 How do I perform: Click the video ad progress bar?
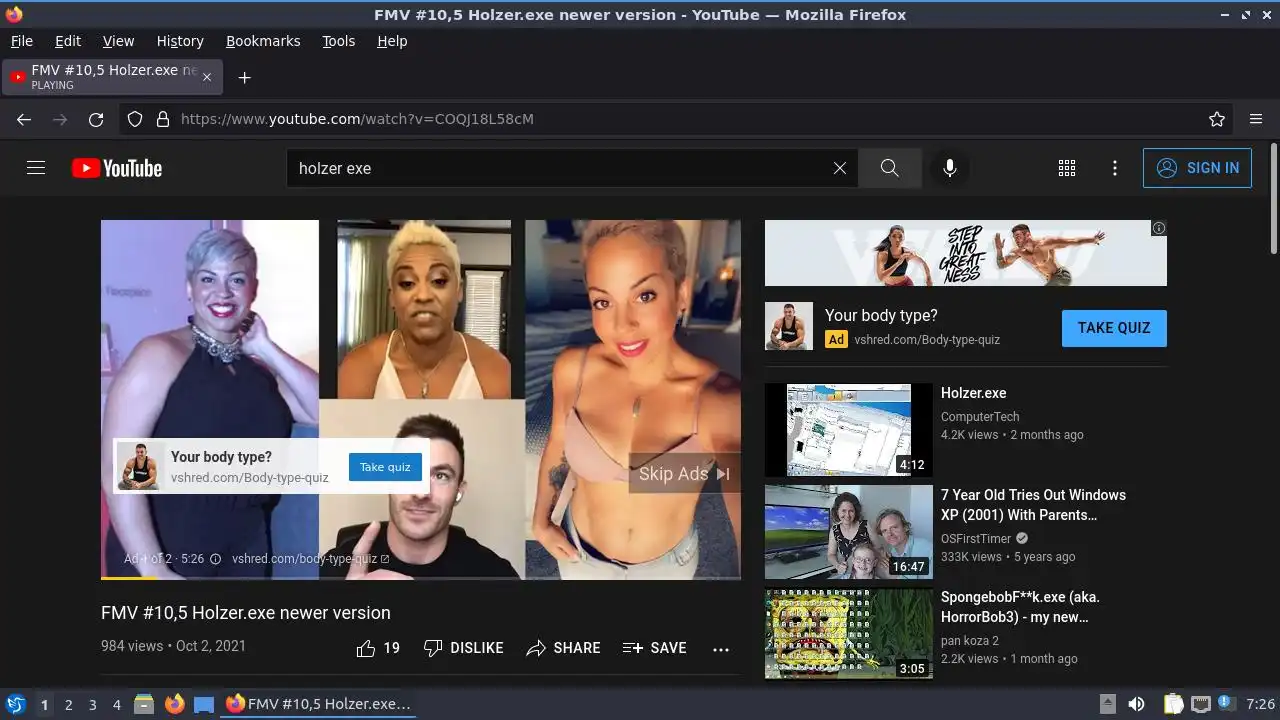(x=421, y=577)
